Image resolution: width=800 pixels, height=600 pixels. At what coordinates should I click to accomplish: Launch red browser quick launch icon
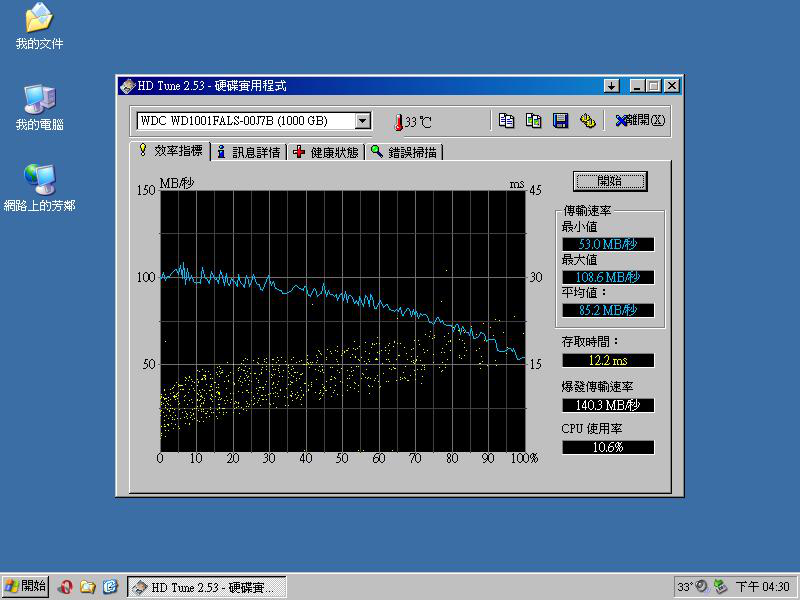tap(65, 587)
